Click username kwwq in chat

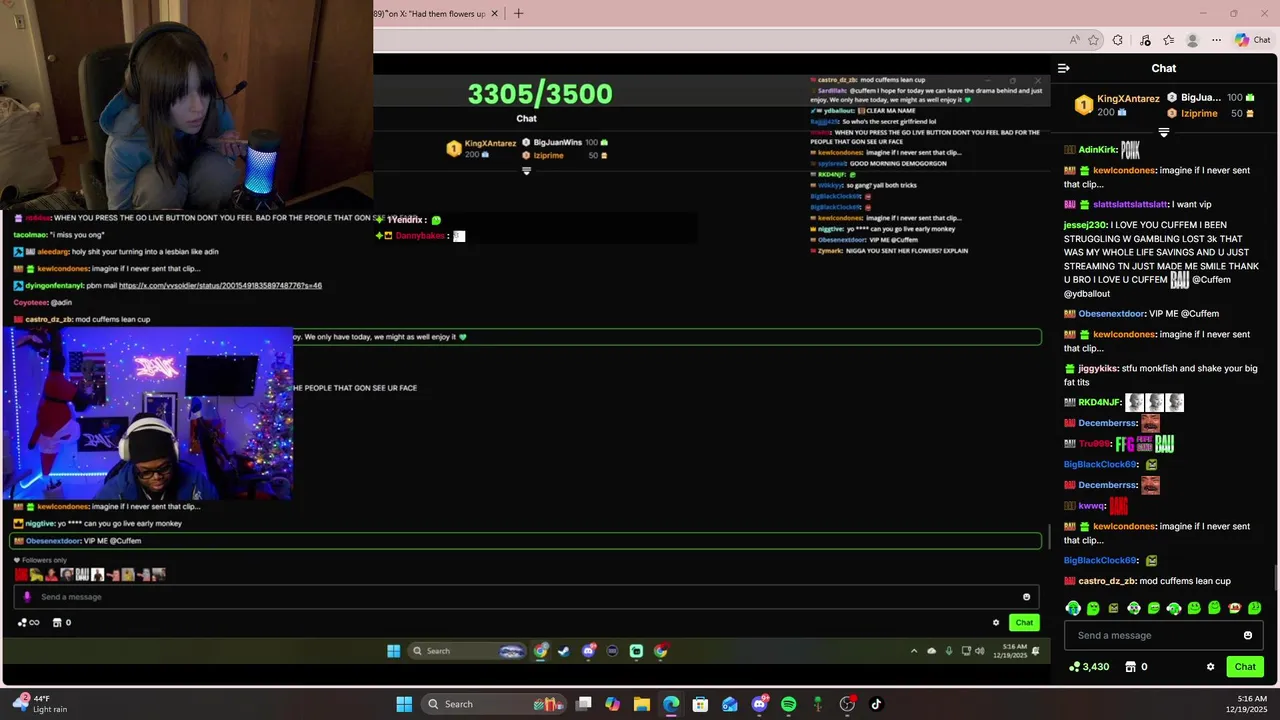[x=1092, y=506]
